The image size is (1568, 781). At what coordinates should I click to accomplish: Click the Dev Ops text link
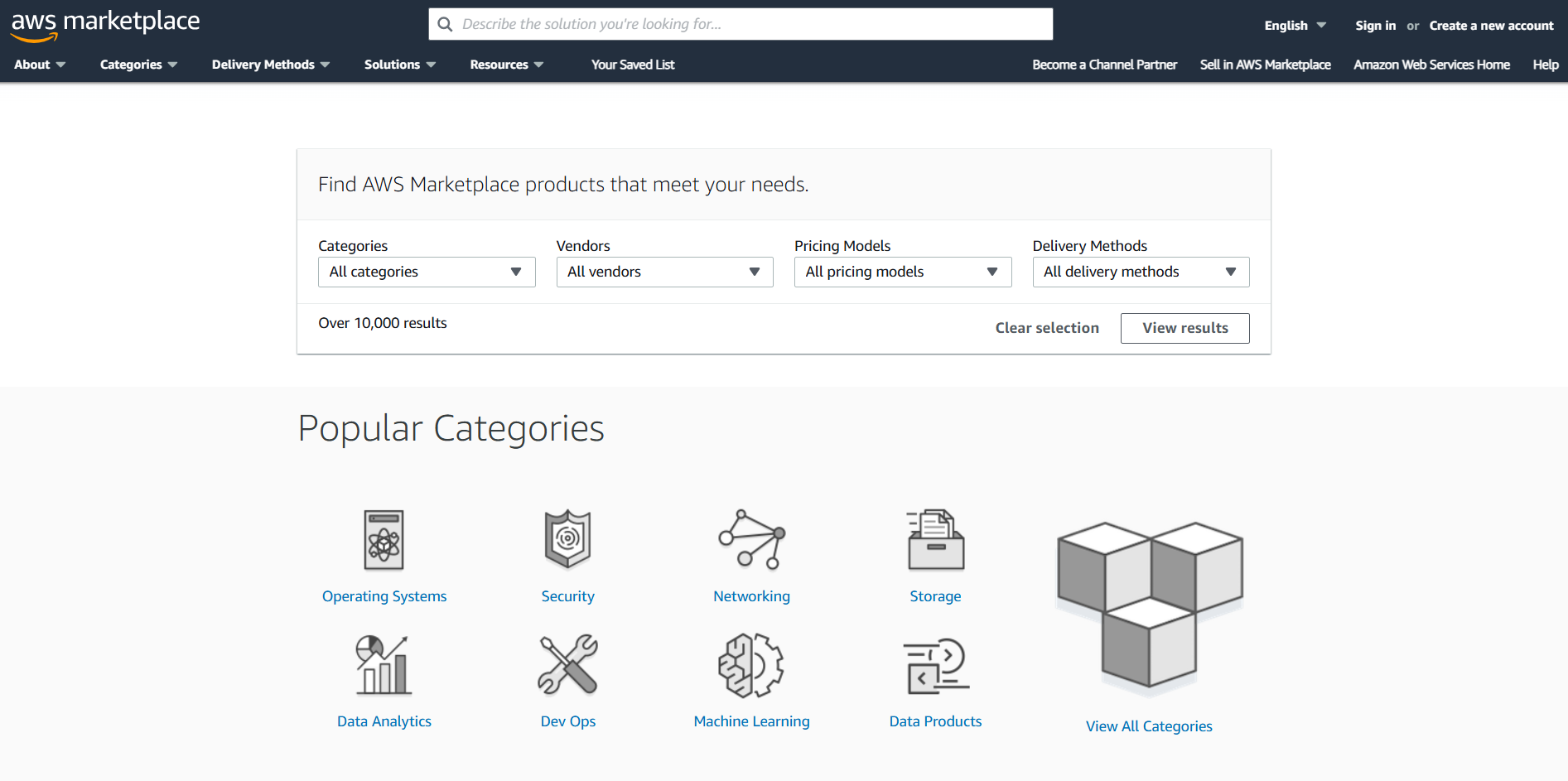[567, 721]
